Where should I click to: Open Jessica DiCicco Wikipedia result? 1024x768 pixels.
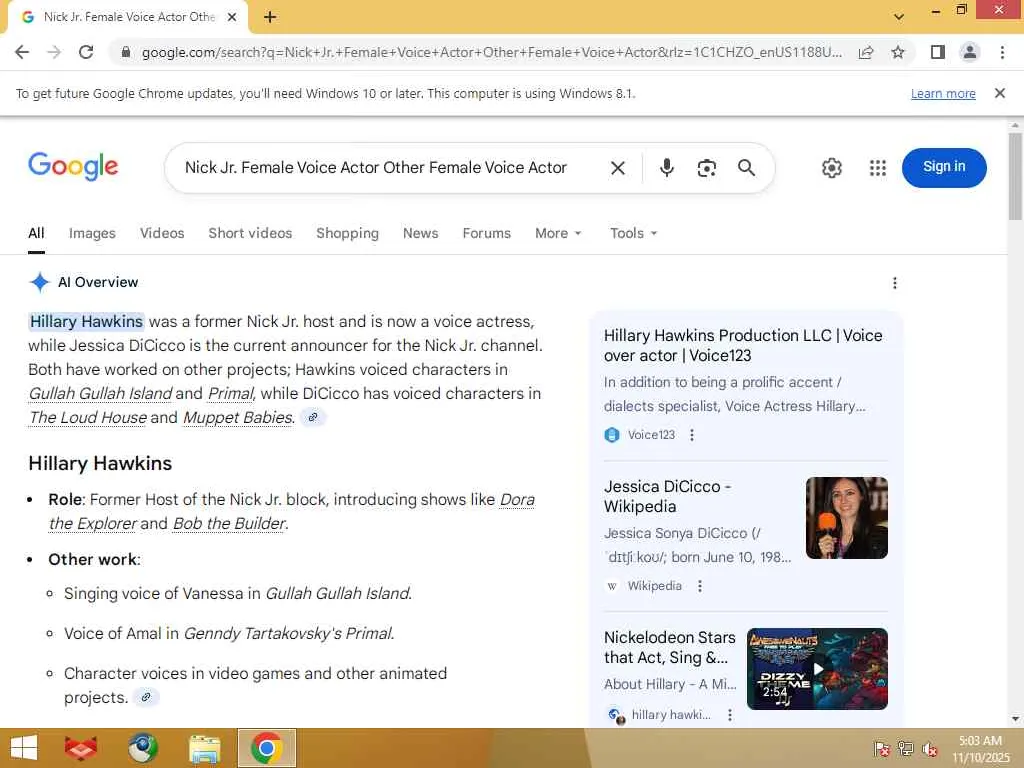(667, 496)
